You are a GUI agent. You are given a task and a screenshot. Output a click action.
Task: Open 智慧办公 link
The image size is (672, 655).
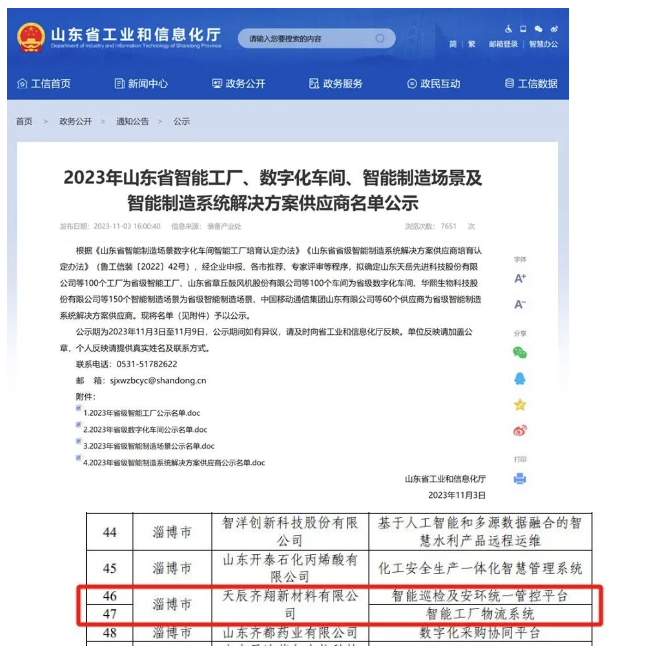[543, 44]
